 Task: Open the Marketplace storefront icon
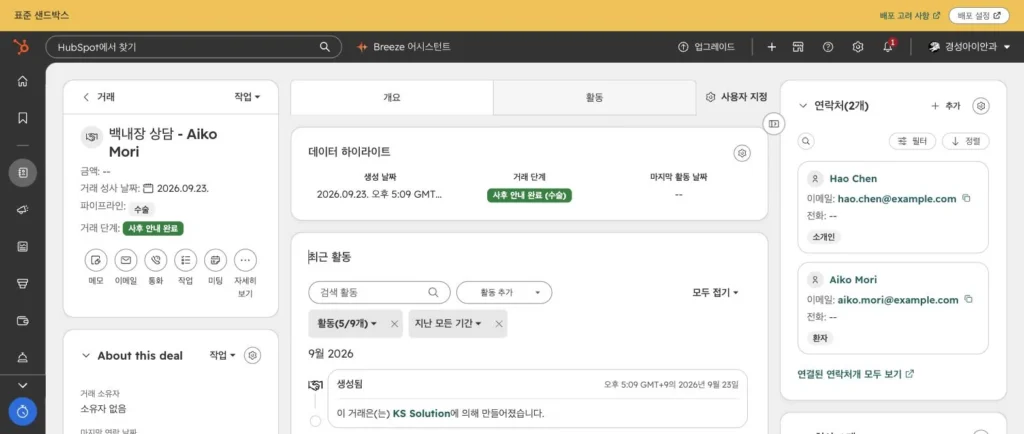tap(797, 47)
